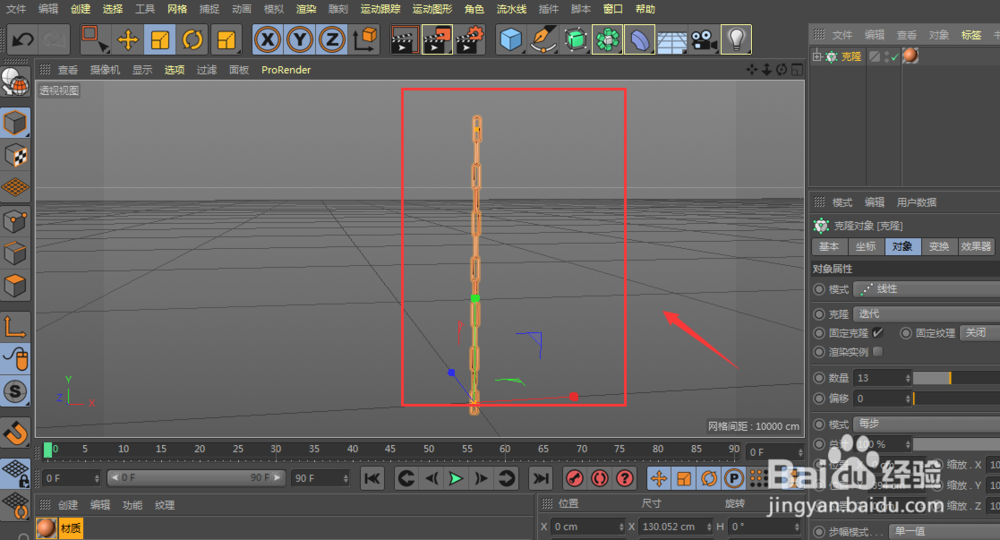The height and width of the screenshot is (540, 1000).
Task: Select the 材质 material thumbnail
Action: click(46, 529)
